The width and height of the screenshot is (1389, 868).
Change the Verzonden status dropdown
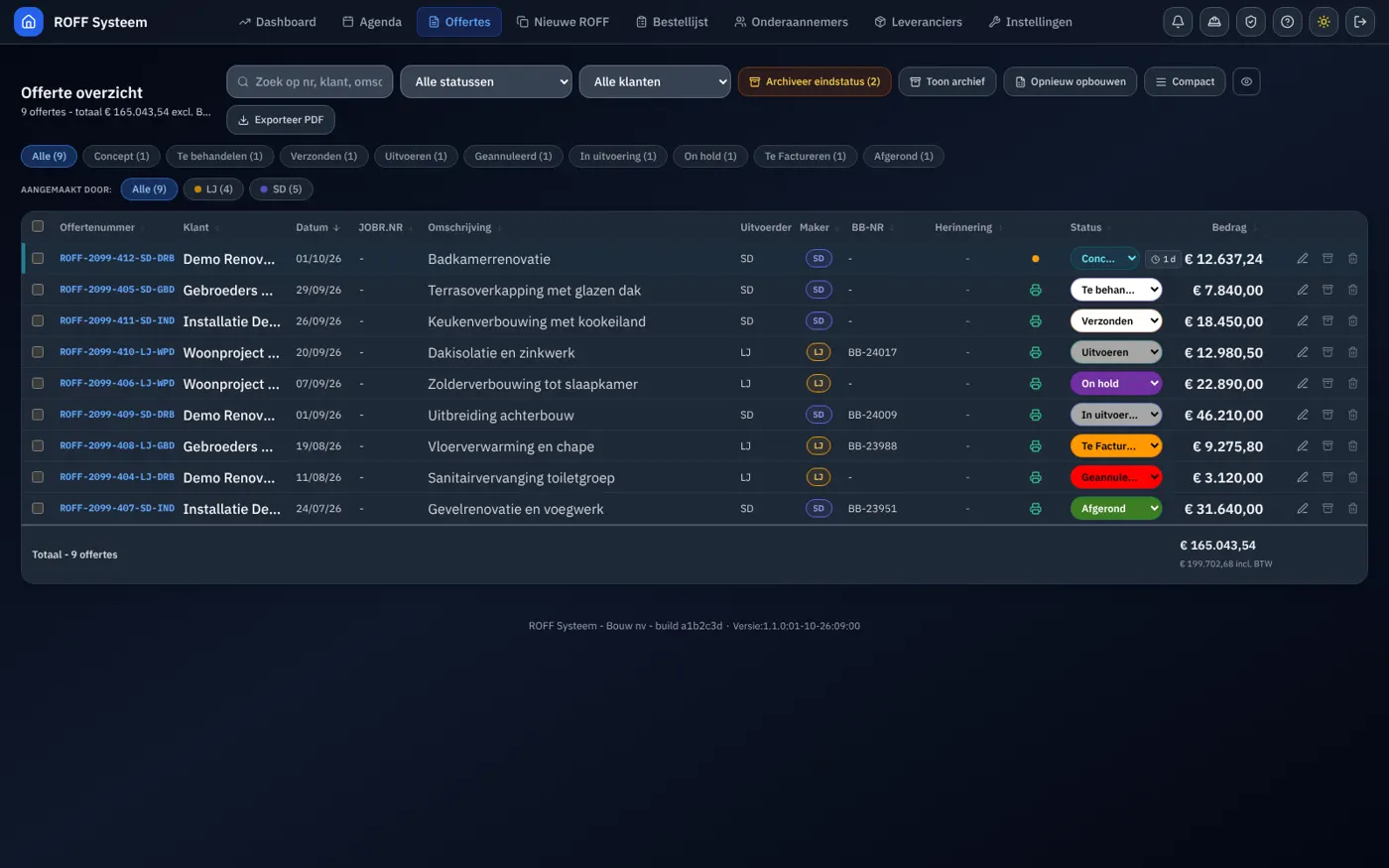(1115, 321)
